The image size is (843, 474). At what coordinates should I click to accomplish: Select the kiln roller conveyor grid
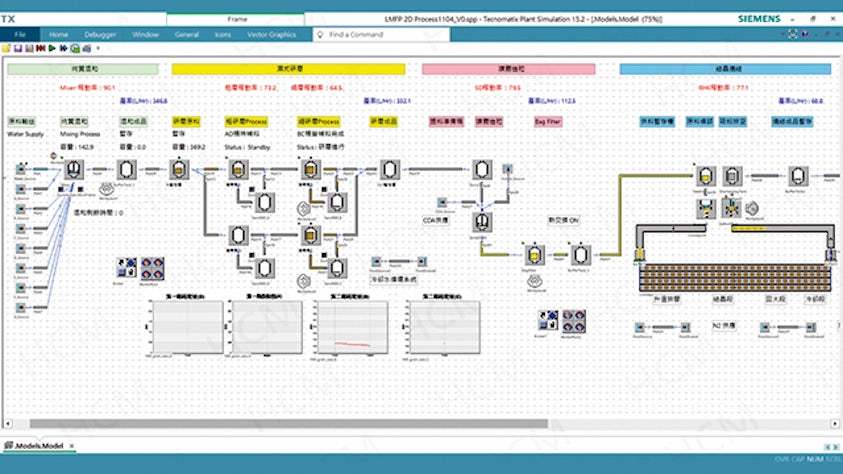click(735, 277)
